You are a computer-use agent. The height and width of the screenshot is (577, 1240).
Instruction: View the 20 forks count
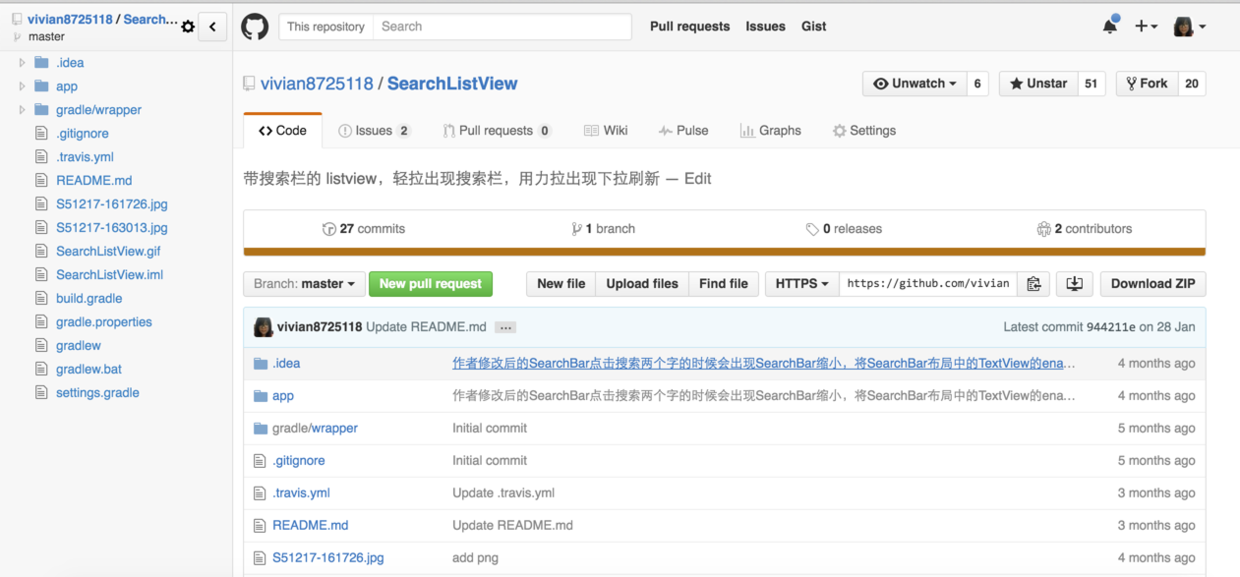[x=1192, y=84]
